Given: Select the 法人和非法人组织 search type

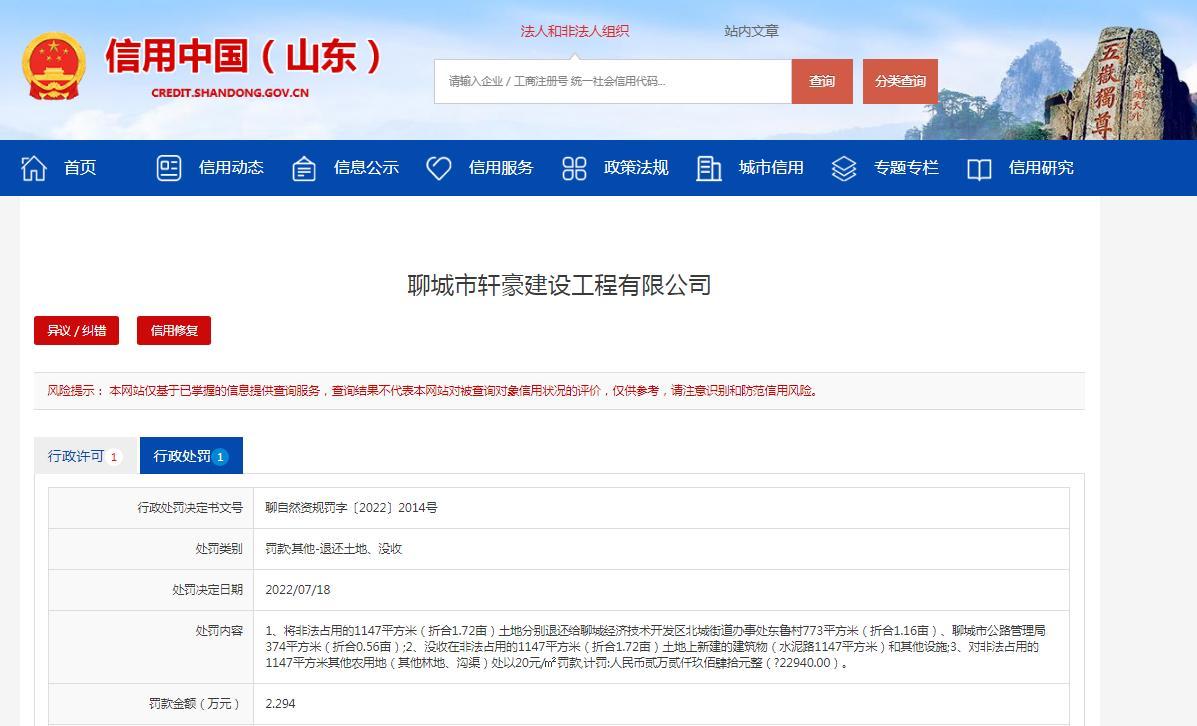Looking at the screenshot, I should 575,31.
